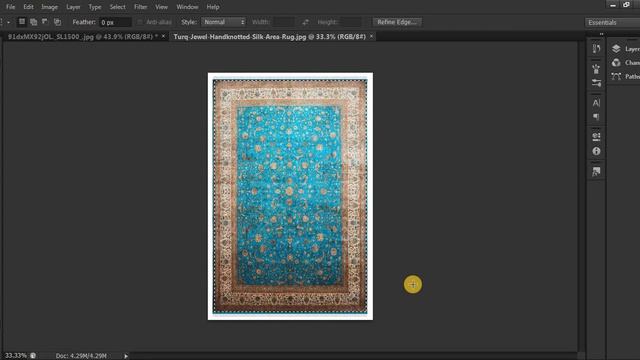Click the 33.33% zoom field
This screenshot has width=640, height=360.
(x=16, y=356)
